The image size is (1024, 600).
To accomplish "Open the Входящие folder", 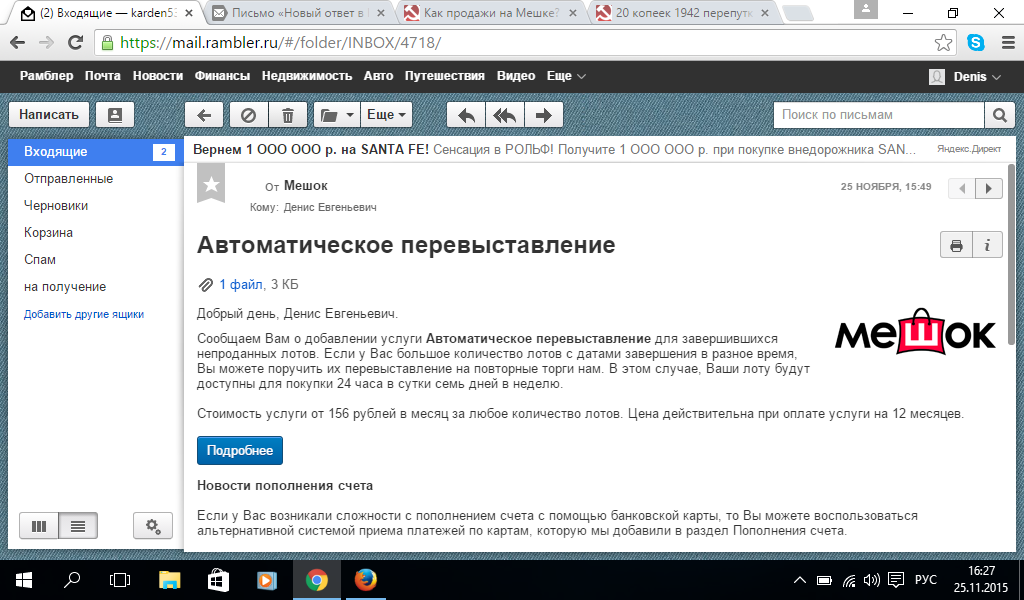I will pos(95,151).
